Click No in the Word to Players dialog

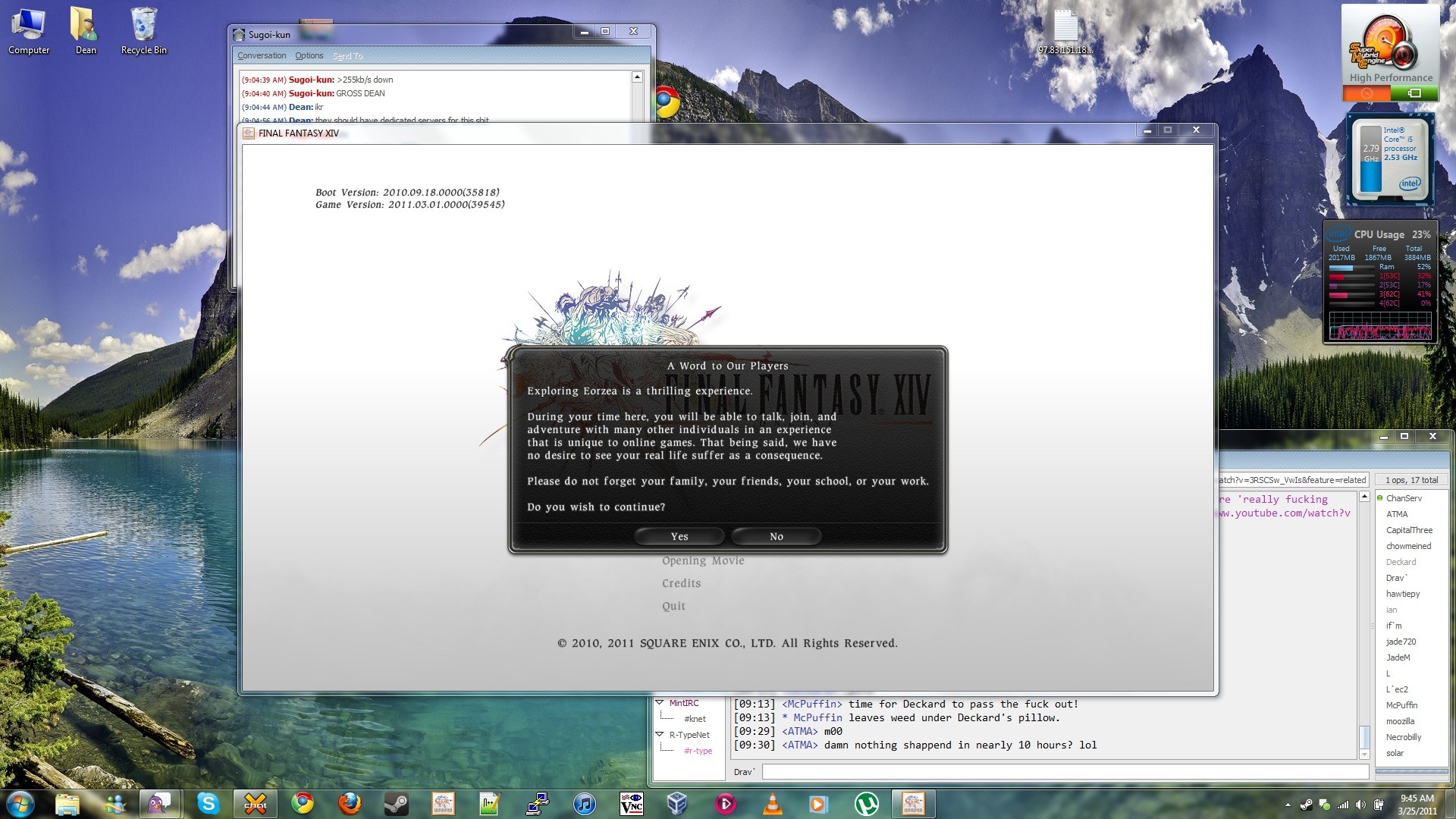(777, 536)
